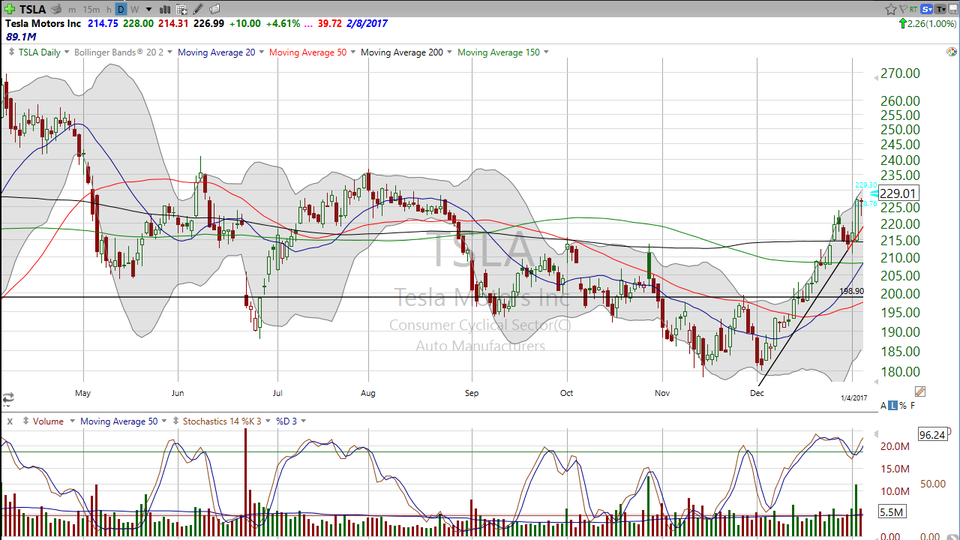Open the T dropdown button
Viewport: 960px width, 540px height.
tap(940, 9)
